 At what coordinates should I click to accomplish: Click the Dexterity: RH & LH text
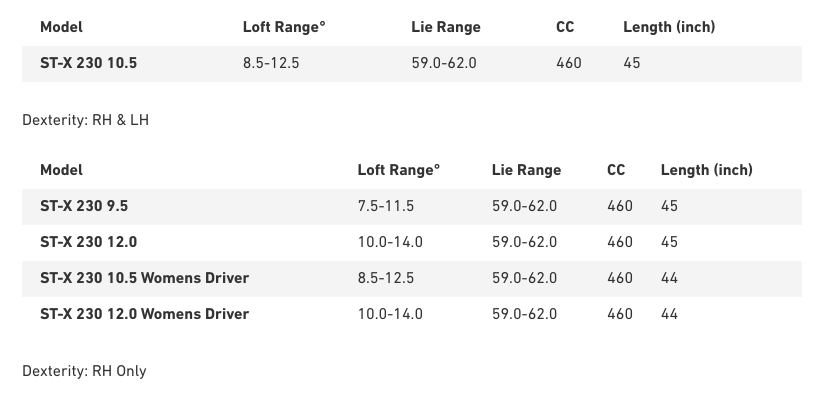pos(85,120)
